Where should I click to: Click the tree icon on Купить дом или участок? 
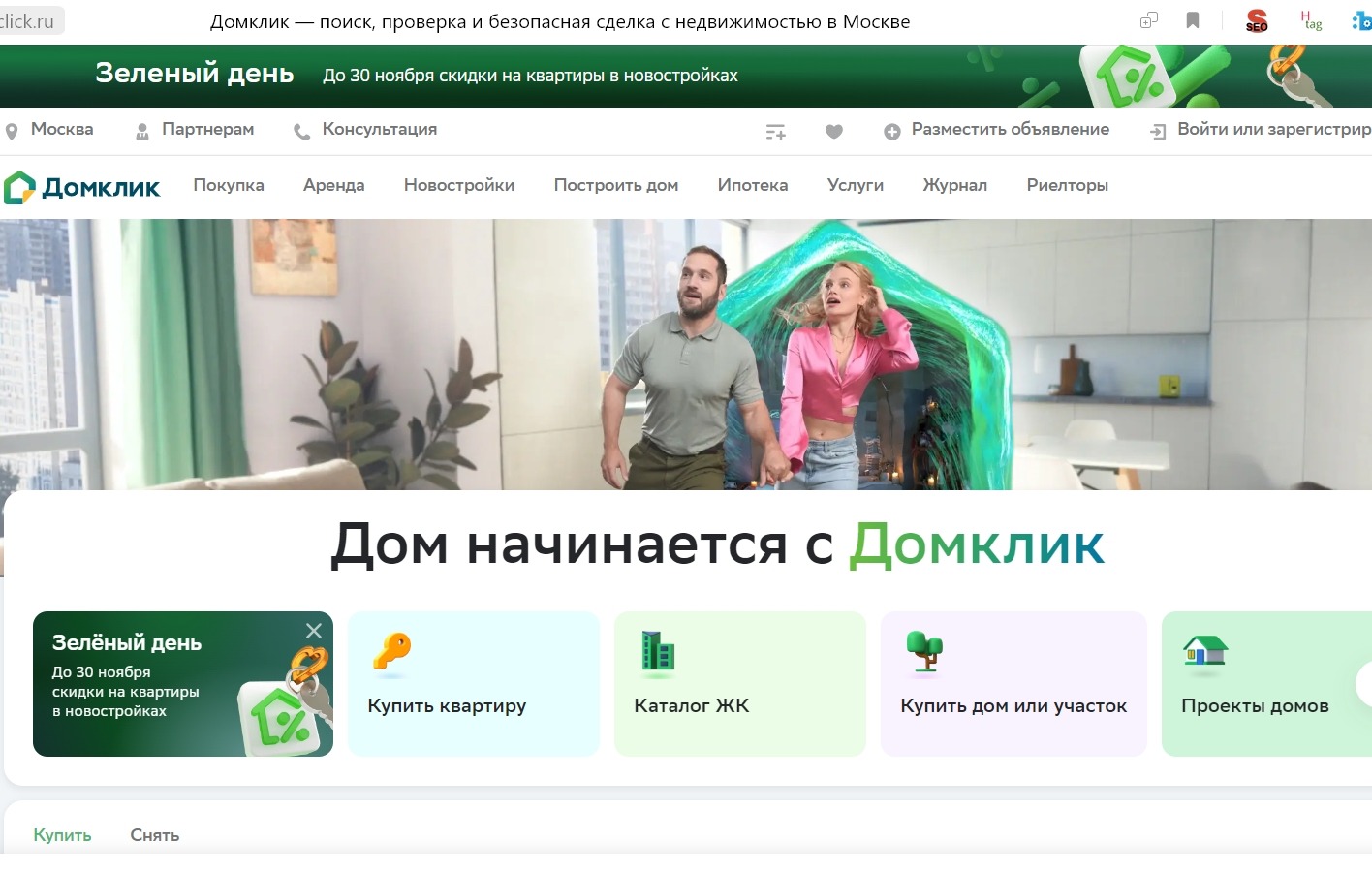tap(923, 651)
